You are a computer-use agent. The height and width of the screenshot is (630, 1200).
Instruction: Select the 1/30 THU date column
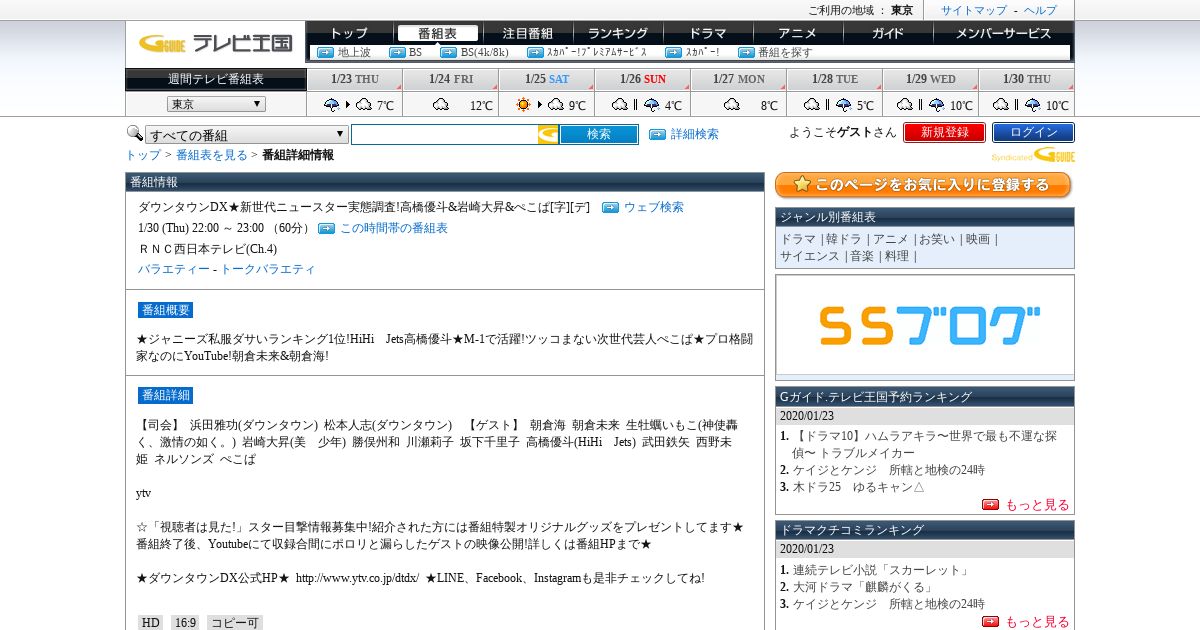click(1026, 79)
